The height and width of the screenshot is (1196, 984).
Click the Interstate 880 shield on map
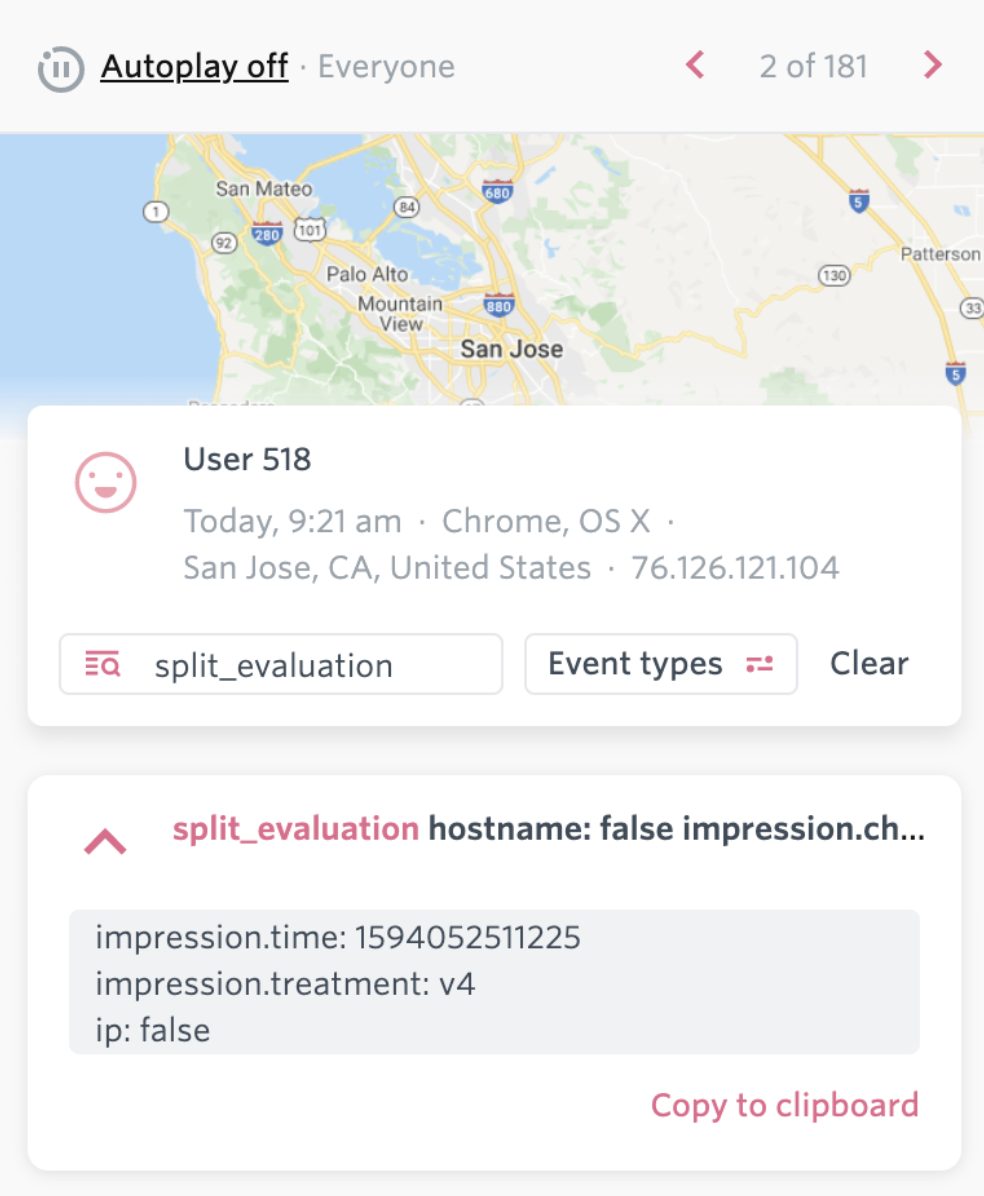[498, 305]
